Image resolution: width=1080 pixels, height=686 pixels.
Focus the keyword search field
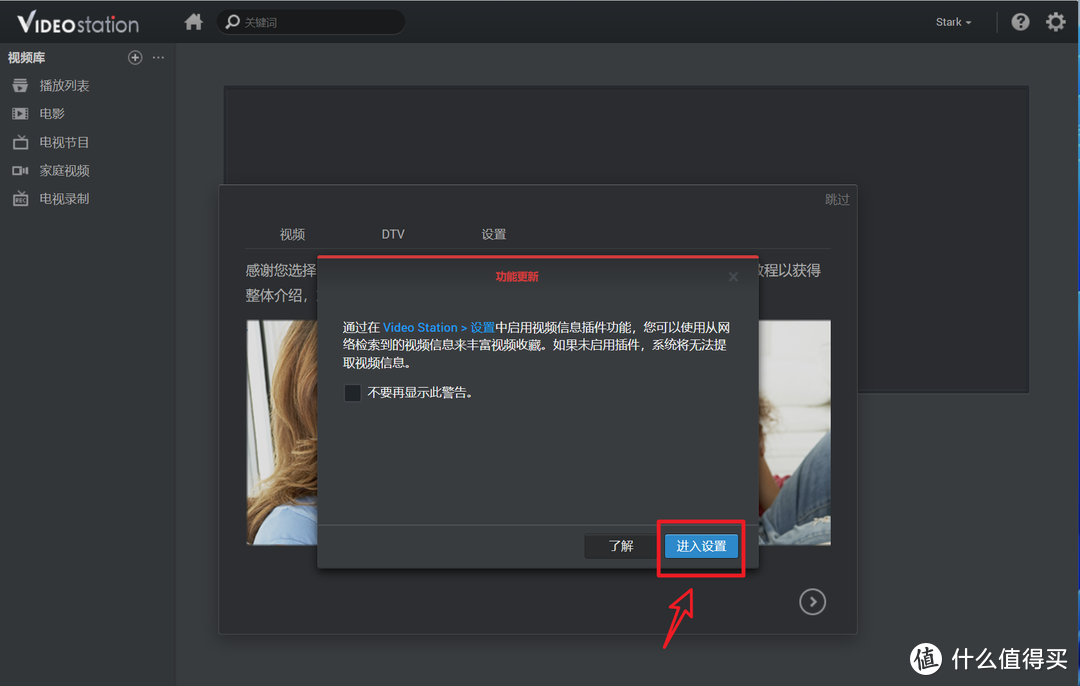(x=311, y=22)
